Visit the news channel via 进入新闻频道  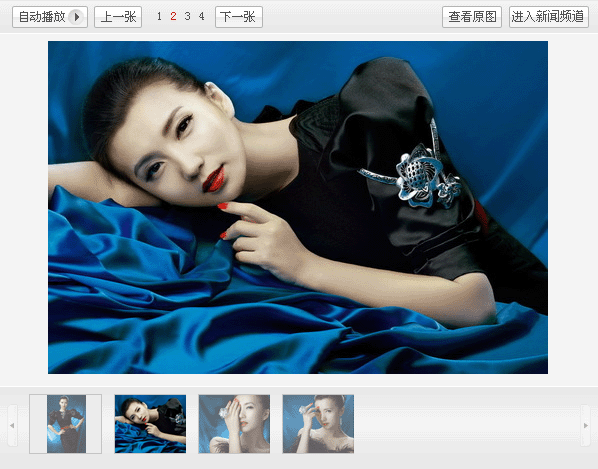[x=548, y=17]
